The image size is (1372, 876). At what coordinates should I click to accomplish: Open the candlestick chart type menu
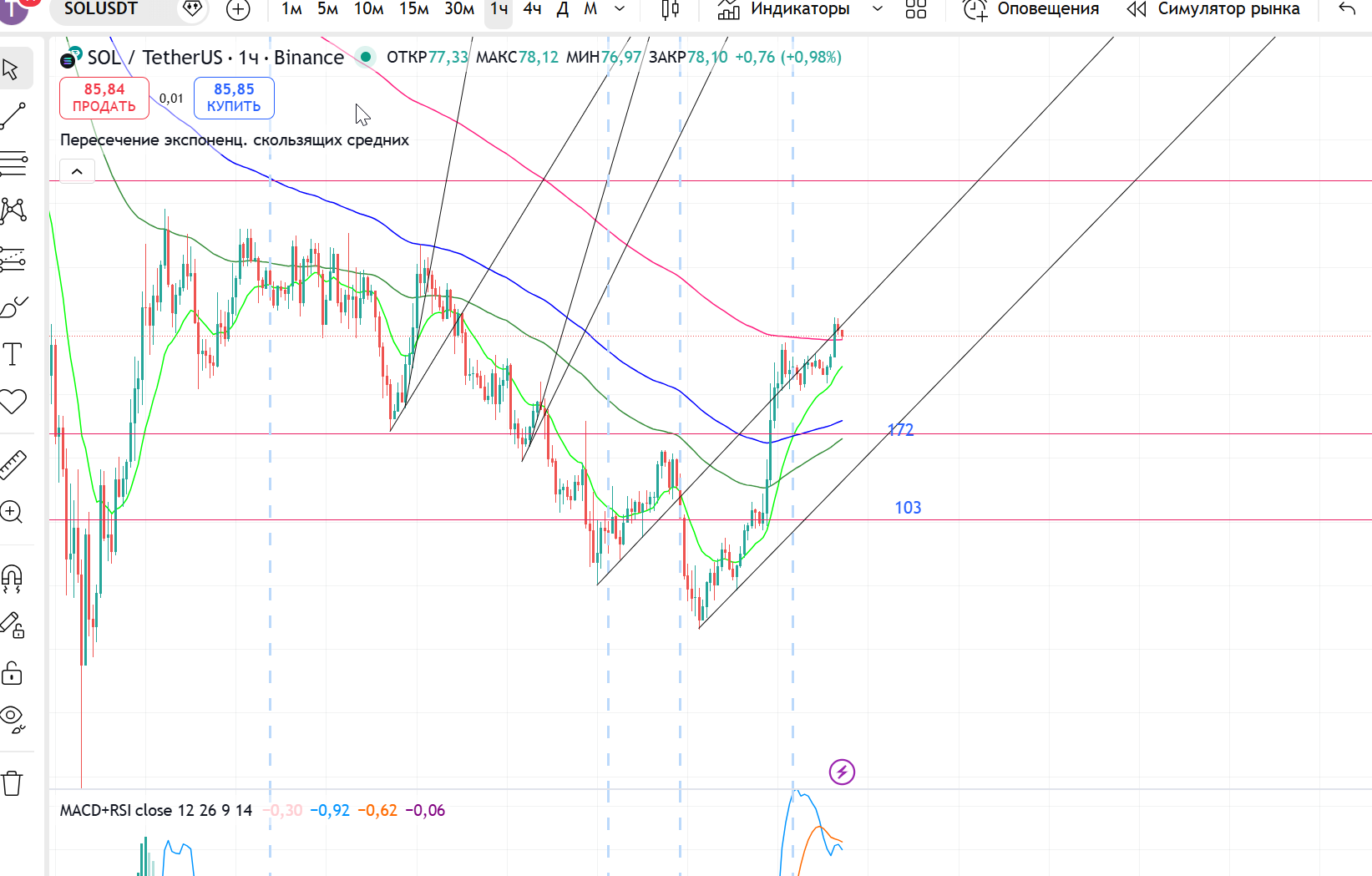coord(670,9)
